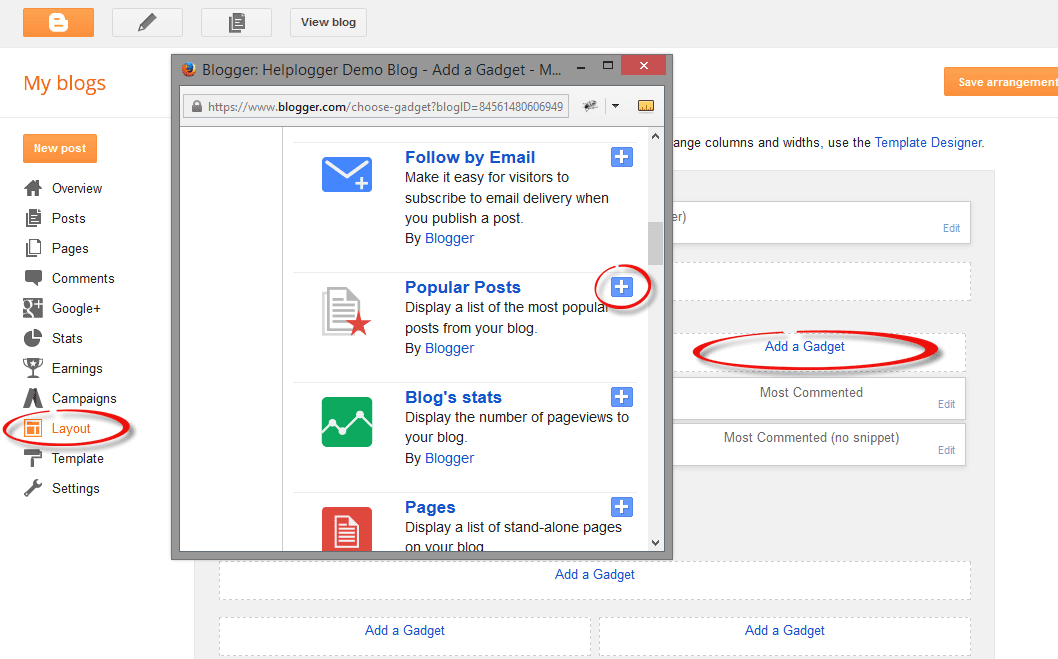Click the Follow by Email envelope thumbnail
The height and width of the screenshot is (659, 1058).
pyautogui.click(x=347, y=174)
